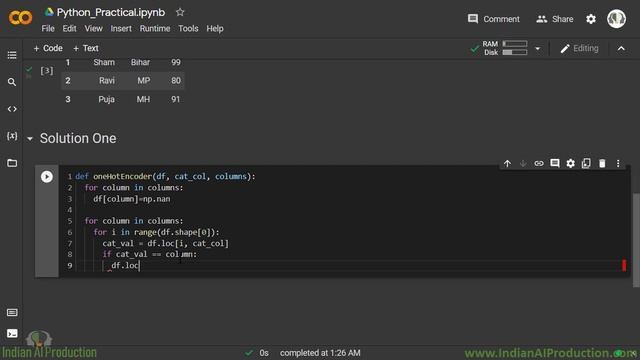
Task: Collapse the header with chevron up
Action: [621, 49]
